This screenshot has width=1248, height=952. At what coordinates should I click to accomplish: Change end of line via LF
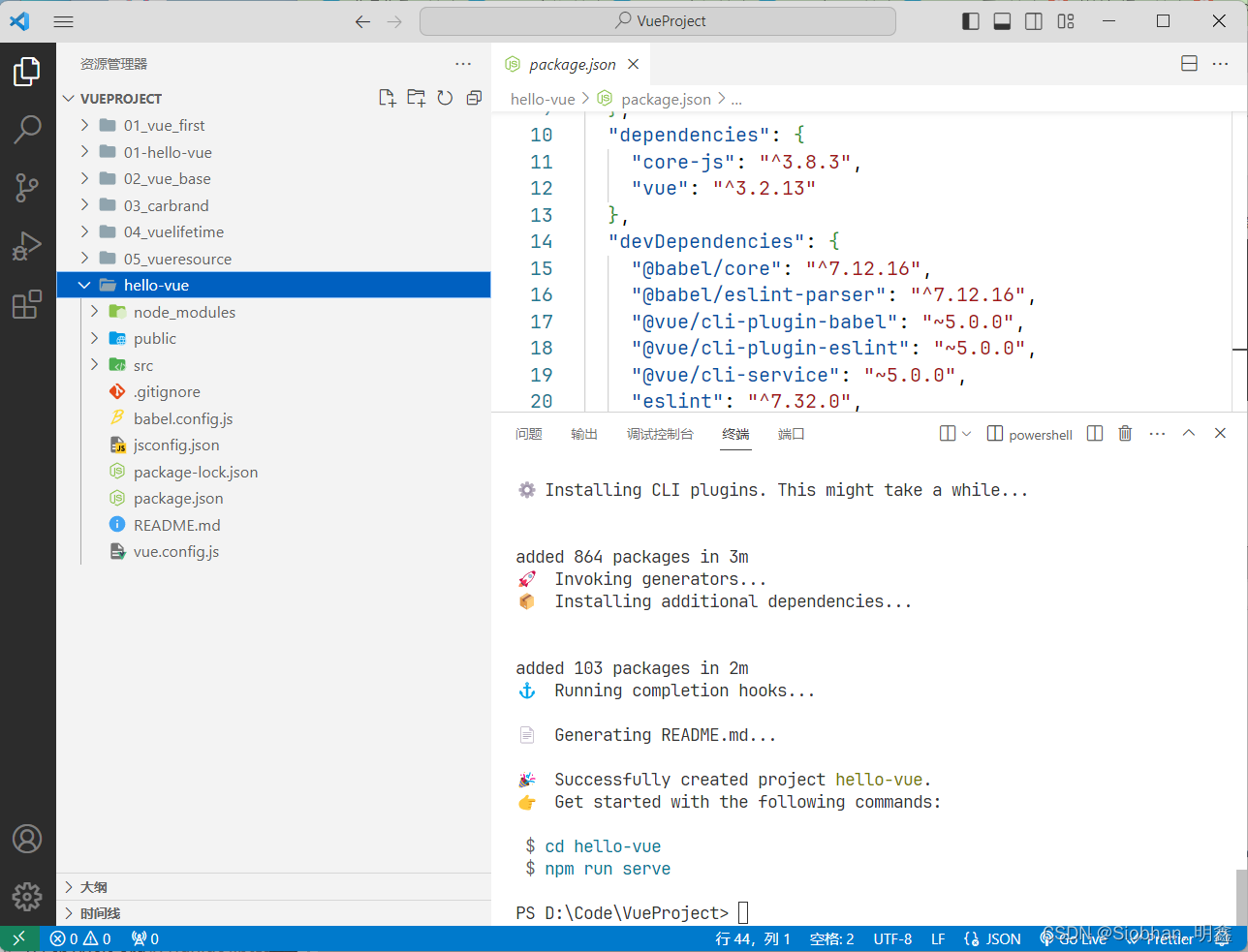point(938,938)
